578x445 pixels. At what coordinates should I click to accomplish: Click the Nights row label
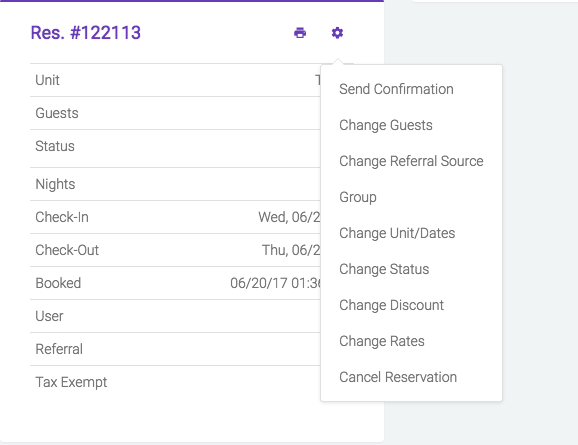(x=55, y=184)
